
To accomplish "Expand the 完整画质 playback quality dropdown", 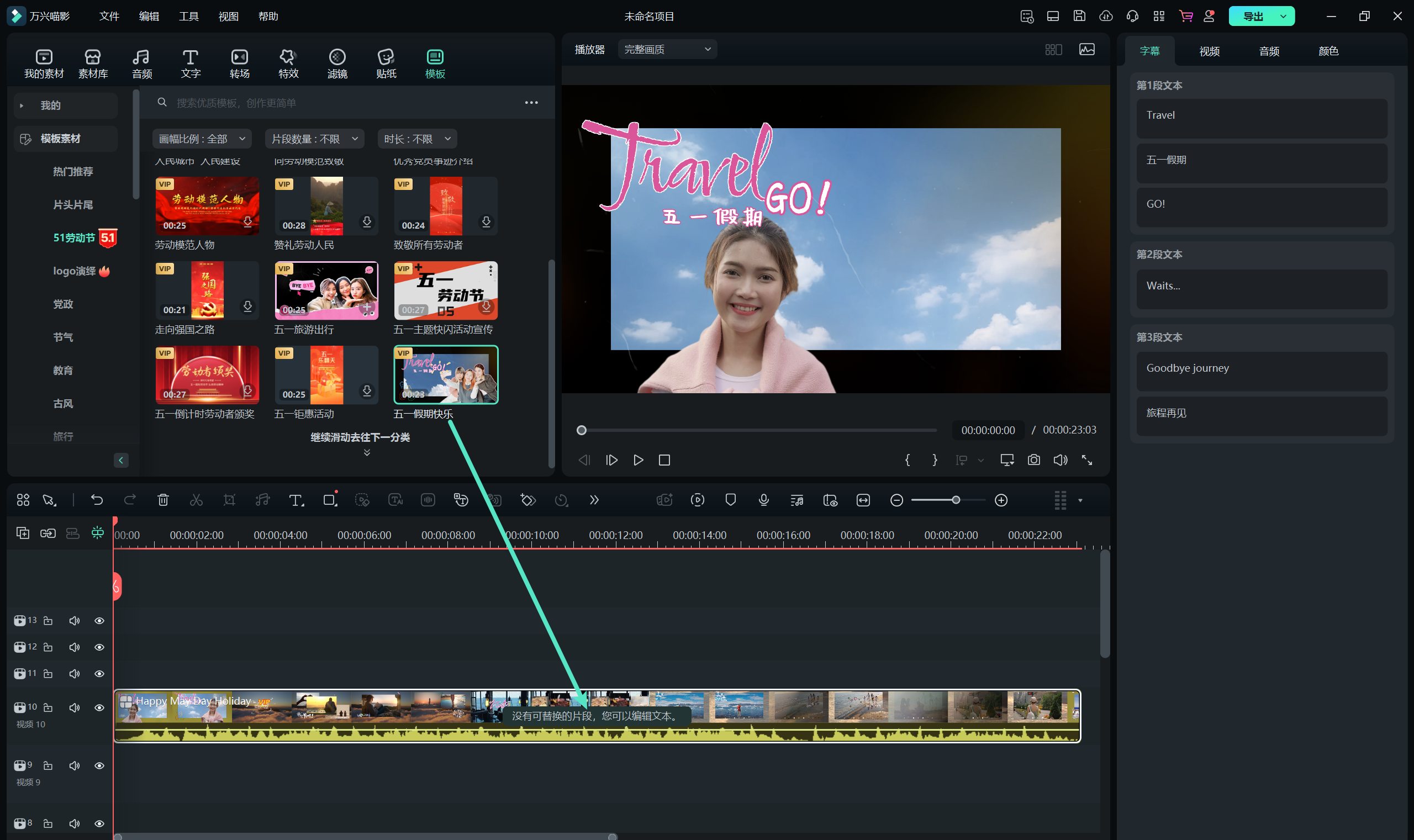I will [x=667, y=49].
